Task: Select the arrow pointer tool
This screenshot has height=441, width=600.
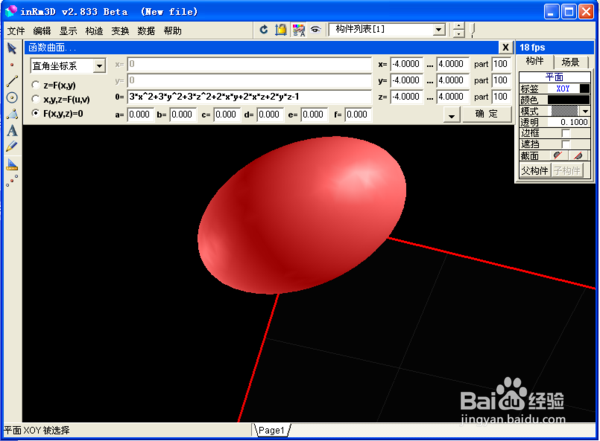Action: (12, 49)
